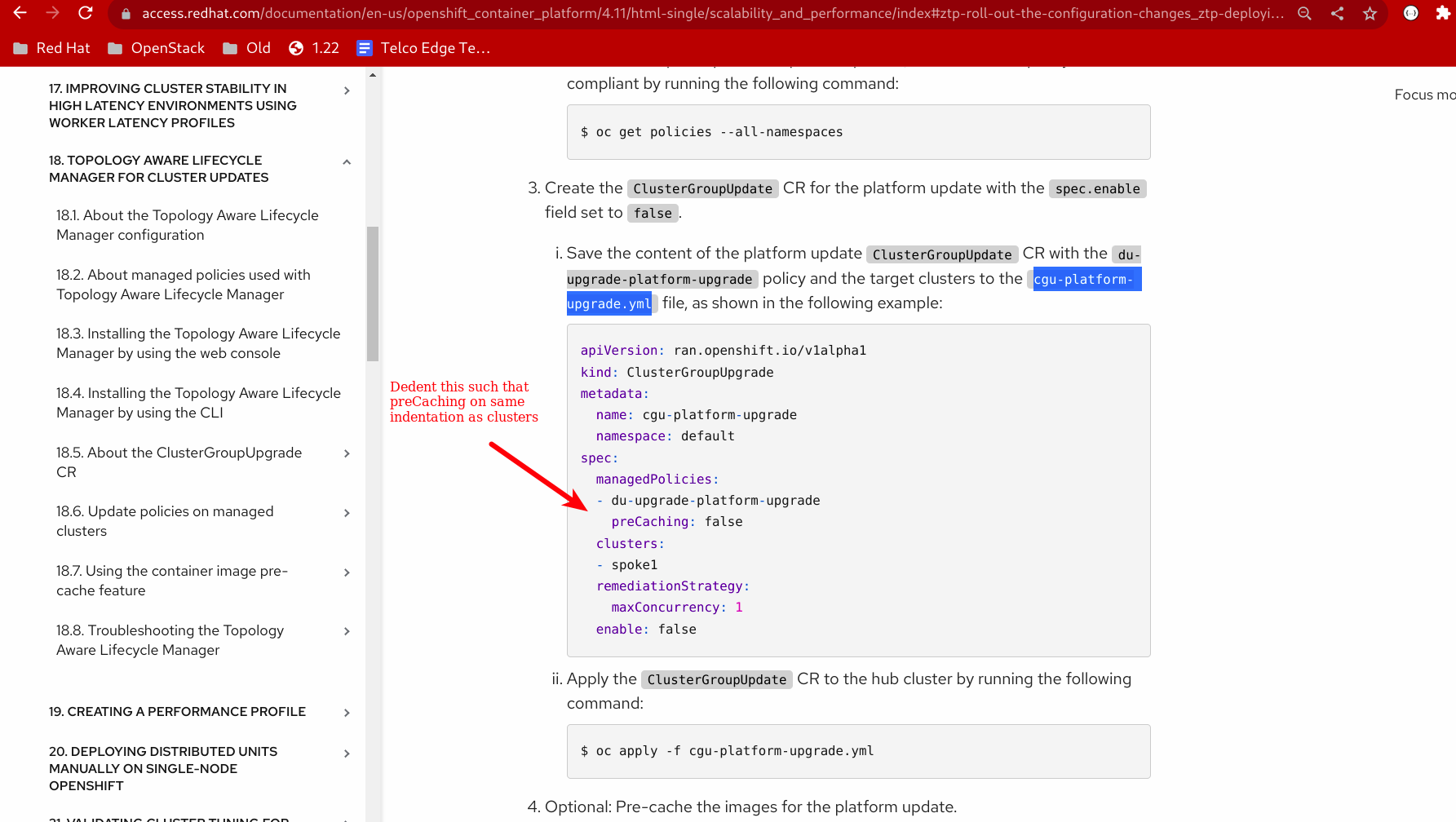Click the lock icon in the address bar
The height and width of the screenshot is (822, 1456).
point(126,14)
